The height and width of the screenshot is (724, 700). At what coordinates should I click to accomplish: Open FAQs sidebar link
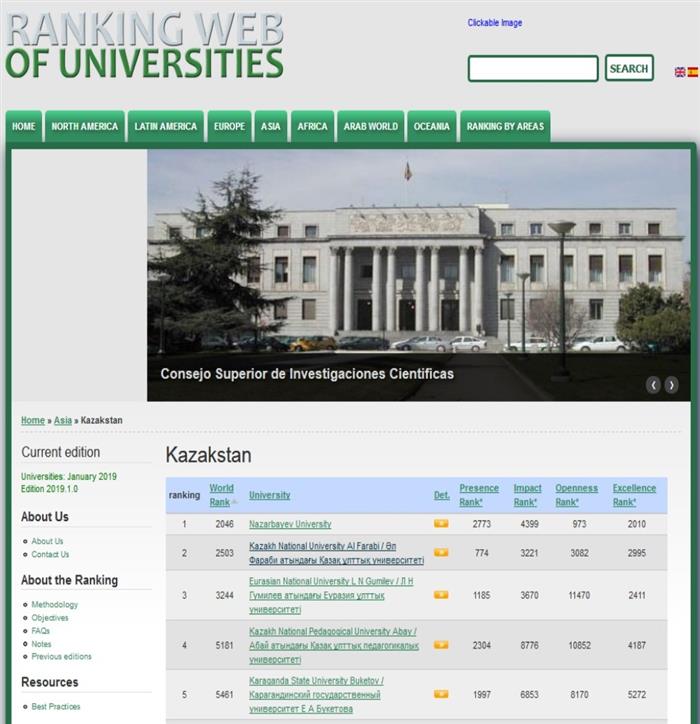41,630
